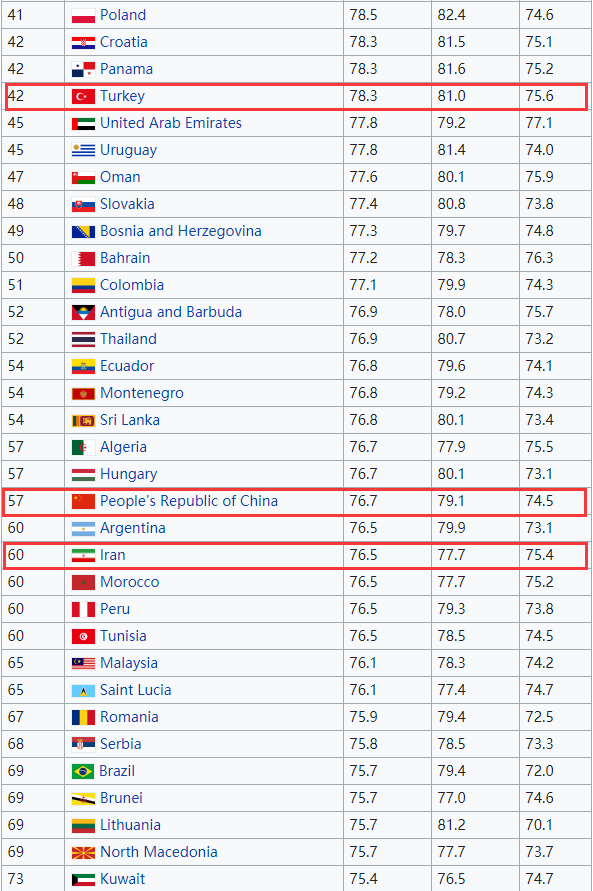Viewport: 593px width, 891px height.
Task: Click the Serbia flag icon
Action: point(83,744)
